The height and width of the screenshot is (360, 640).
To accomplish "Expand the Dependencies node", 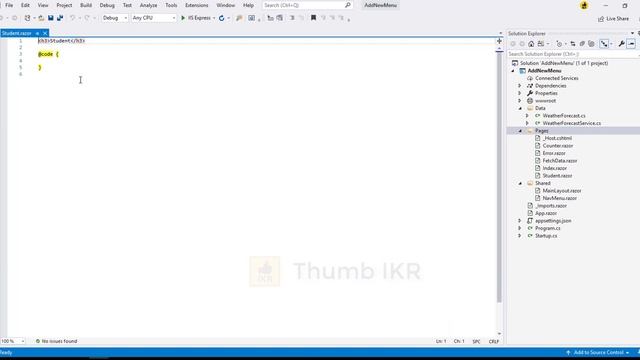I will tap(520, 86).
